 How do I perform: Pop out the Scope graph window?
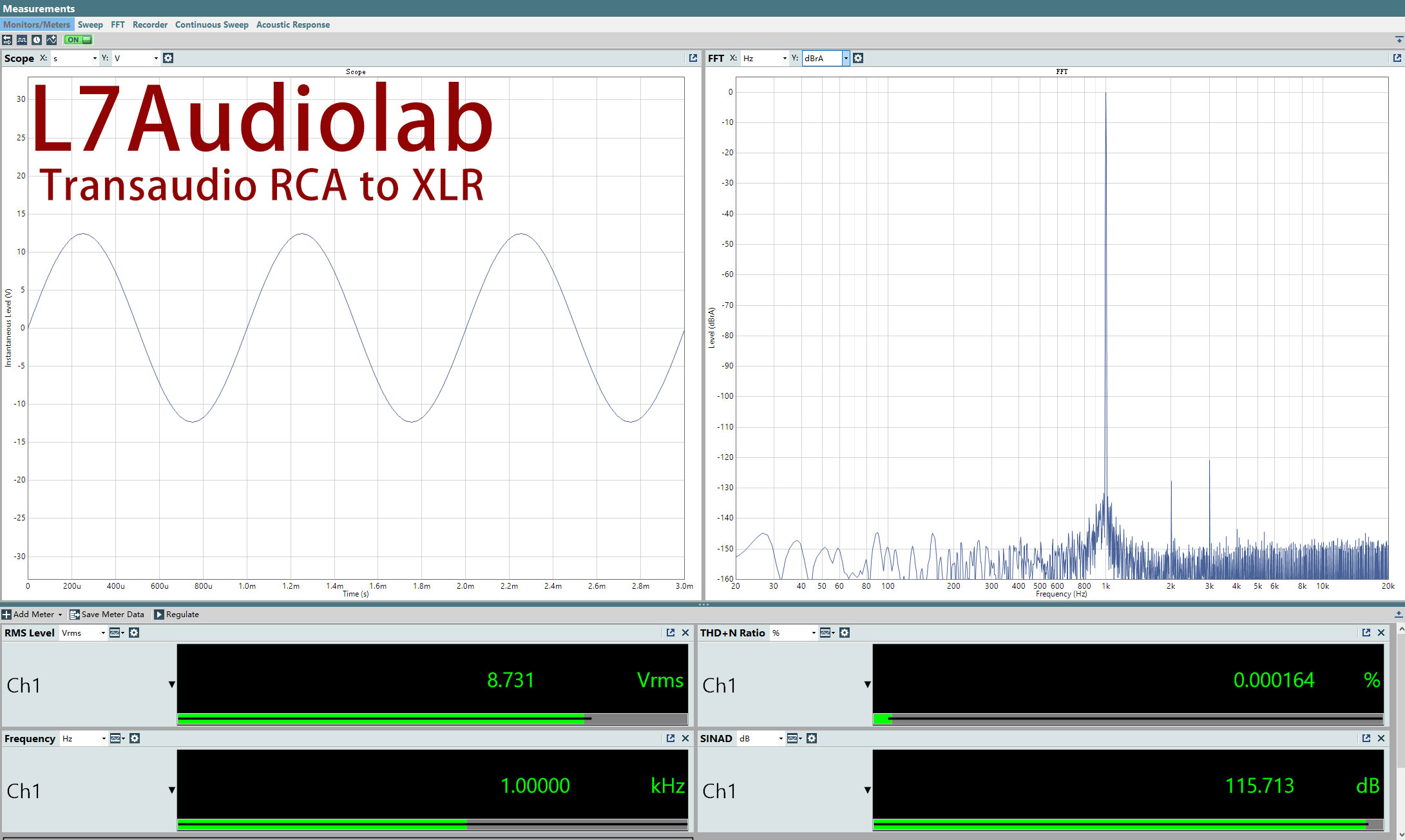click(x=693, y=58)
